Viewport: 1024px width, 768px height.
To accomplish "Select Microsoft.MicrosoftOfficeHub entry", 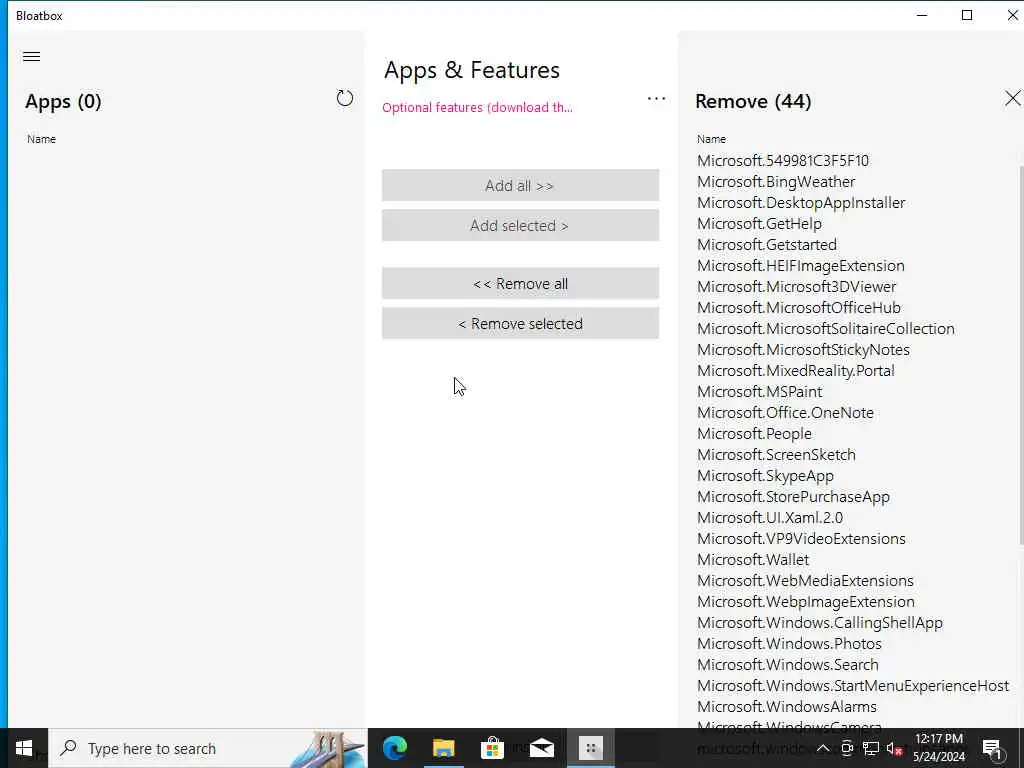I will 799,308.
